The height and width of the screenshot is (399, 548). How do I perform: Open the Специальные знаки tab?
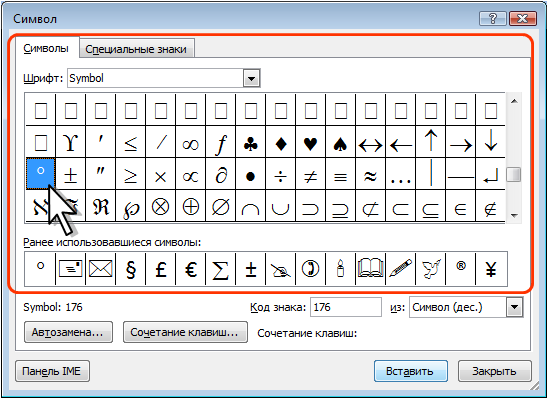click(x=136, y=49)
